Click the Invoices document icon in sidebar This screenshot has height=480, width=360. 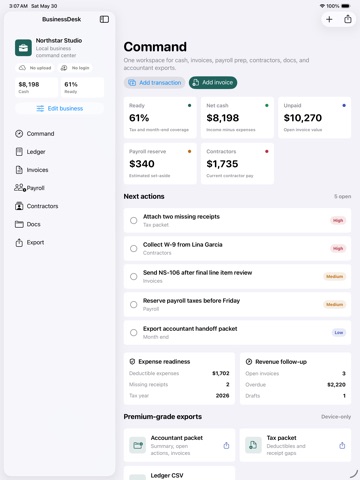(x=19, y=170)
